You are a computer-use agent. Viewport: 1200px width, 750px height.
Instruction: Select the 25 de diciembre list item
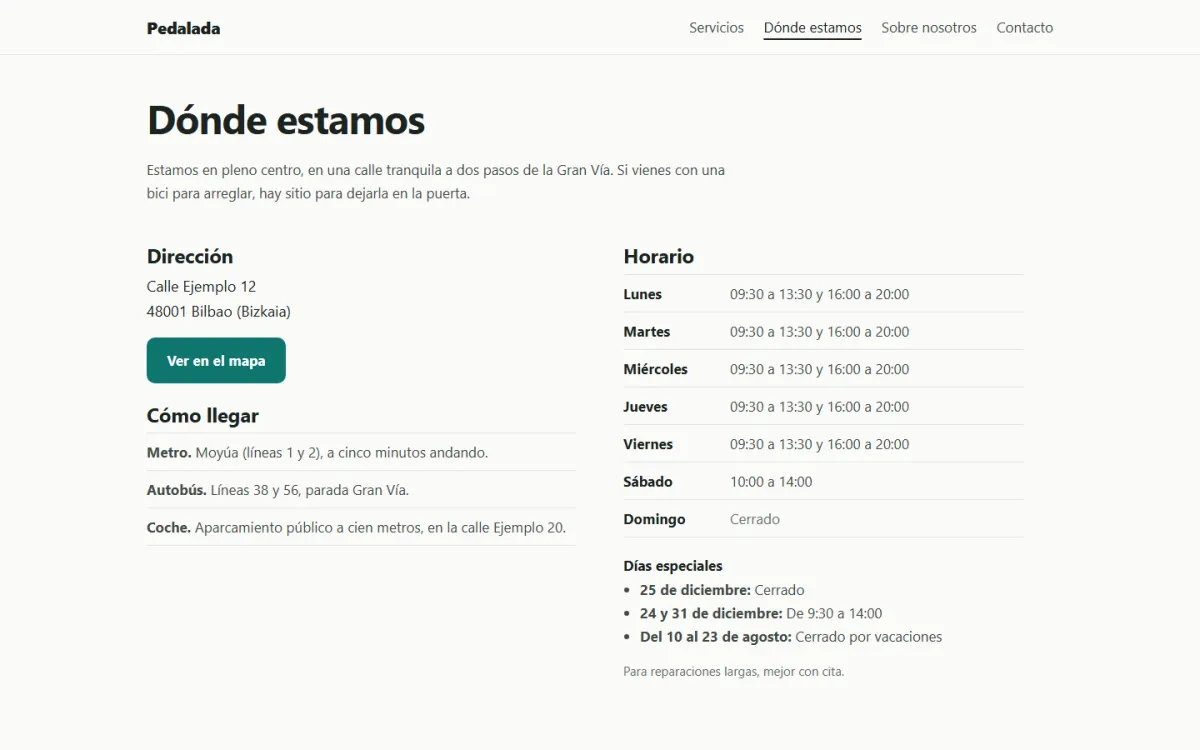click(722, 590)
